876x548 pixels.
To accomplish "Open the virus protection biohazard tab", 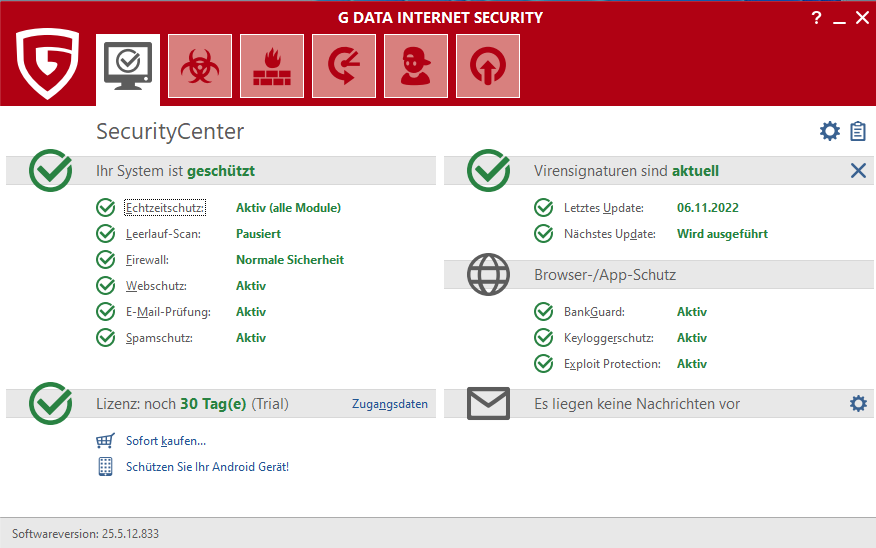I will click(x=200, y=66).
